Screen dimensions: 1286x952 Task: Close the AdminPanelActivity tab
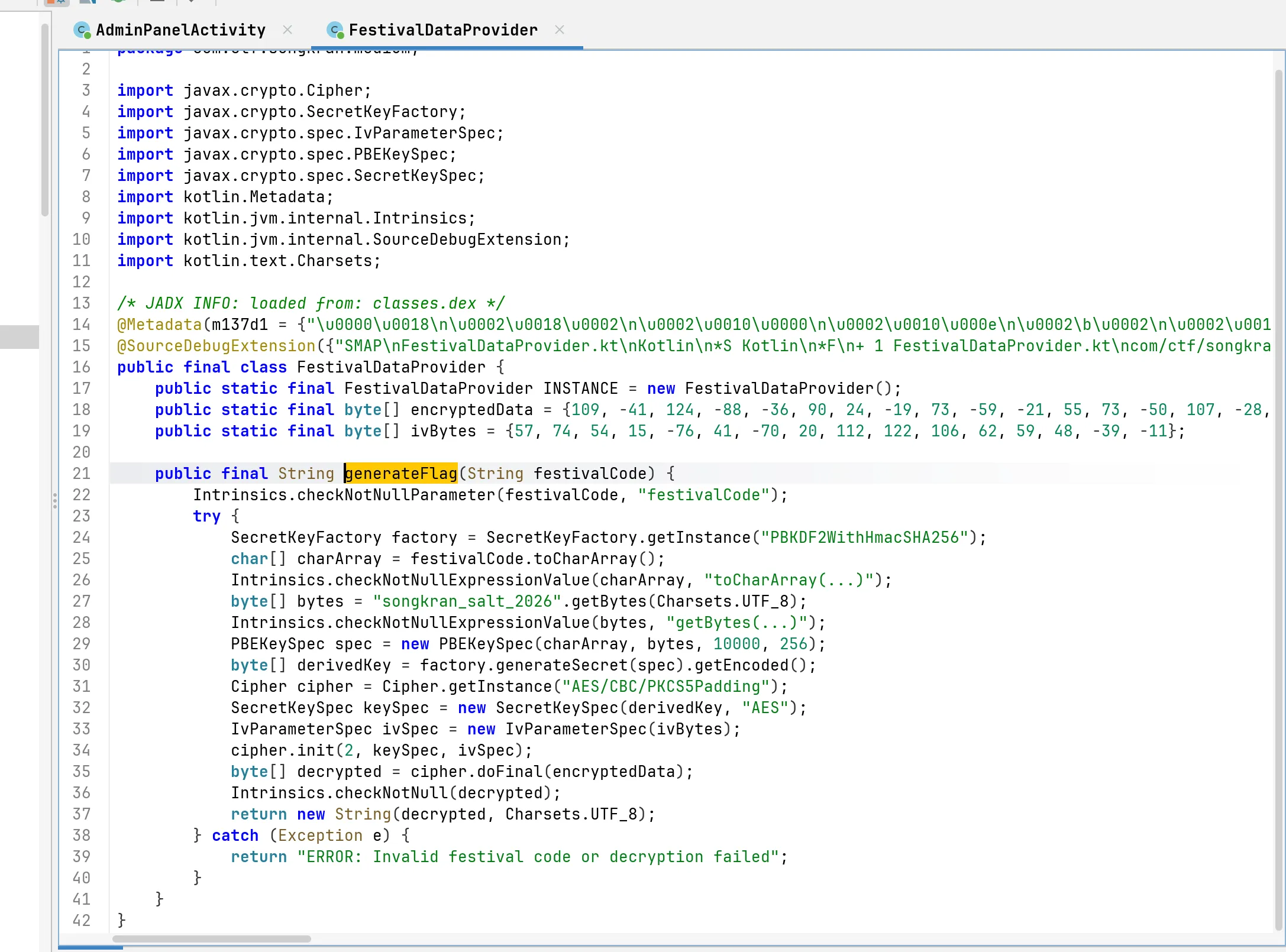[288, 30]
